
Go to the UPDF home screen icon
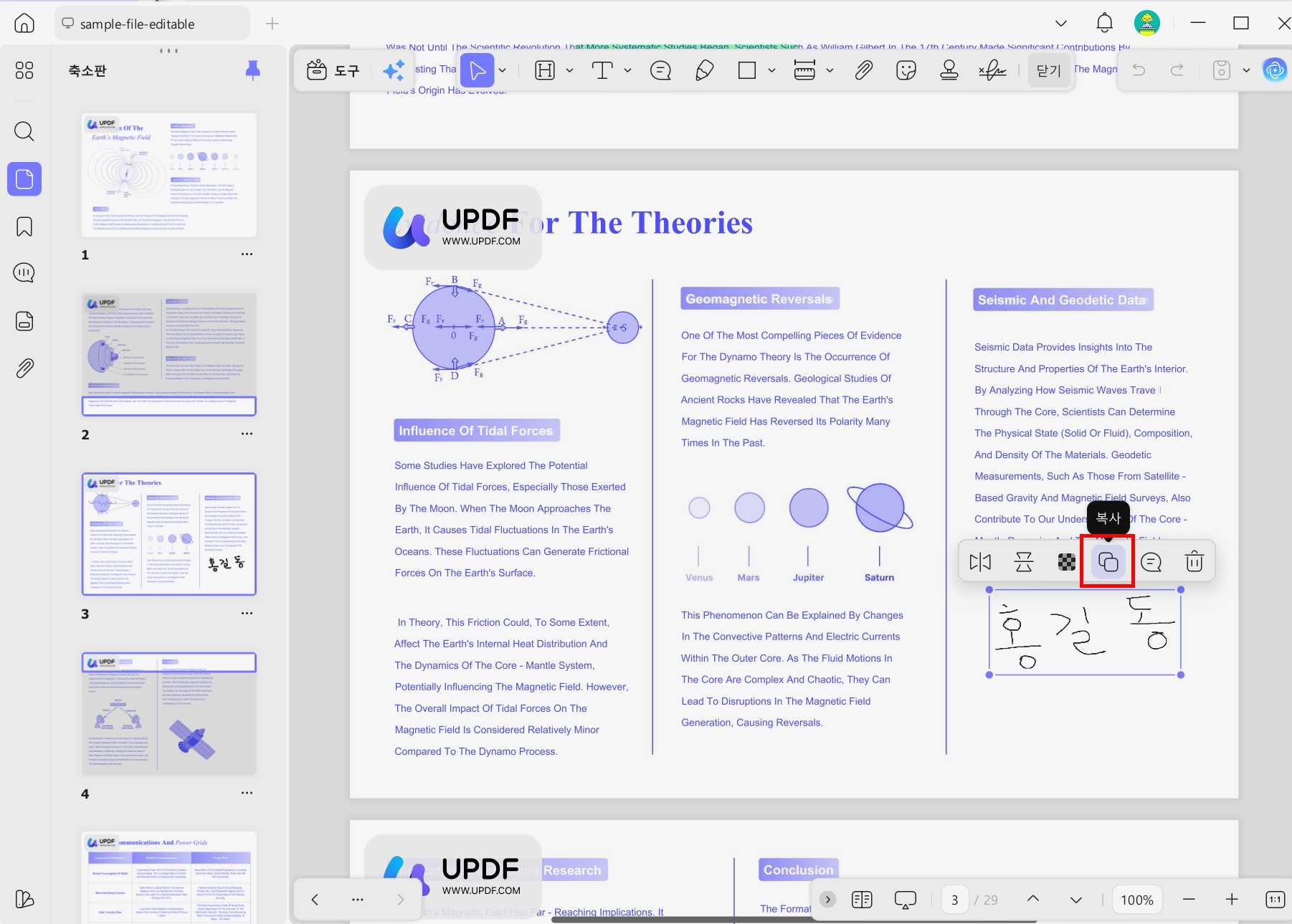point(24,24)
